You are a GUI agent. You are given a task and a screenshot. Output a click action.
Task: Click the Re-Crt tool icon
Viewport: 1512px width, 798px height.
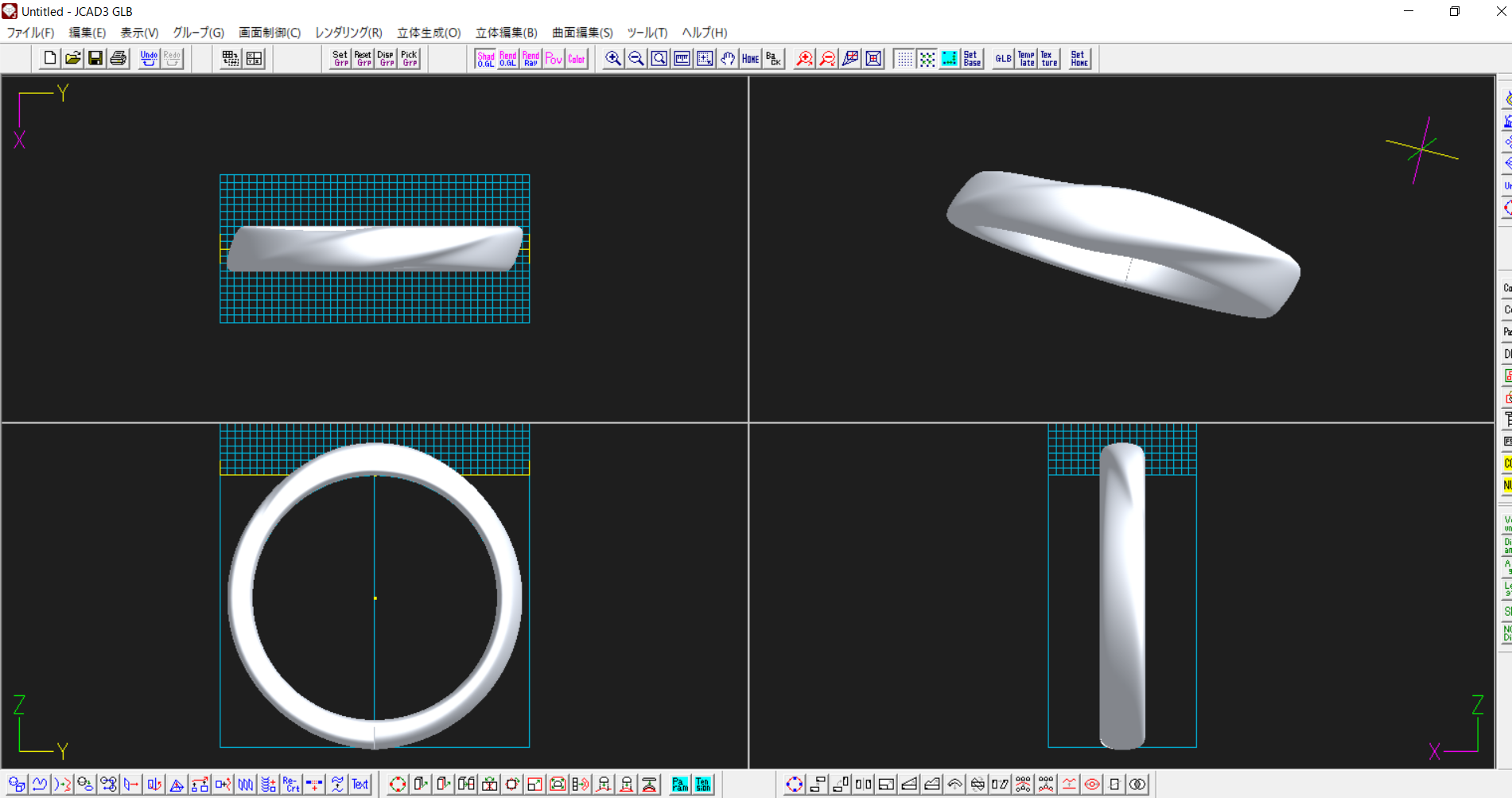[x=292, y=784]
